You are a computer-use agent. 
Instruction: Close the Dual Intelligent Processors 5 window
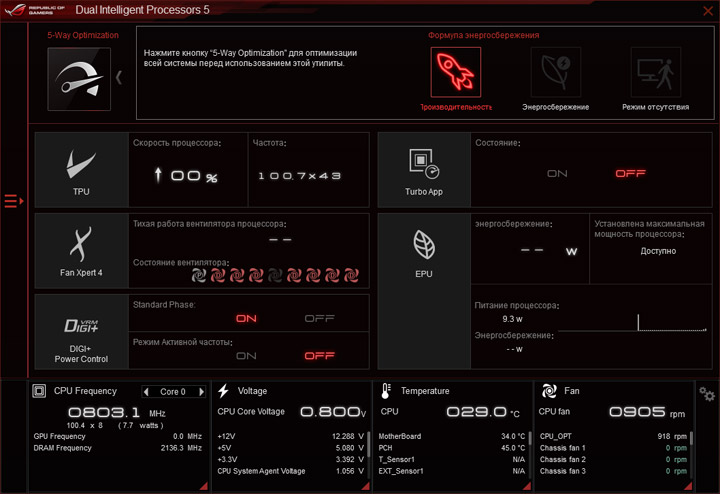(x=708, y=11)
